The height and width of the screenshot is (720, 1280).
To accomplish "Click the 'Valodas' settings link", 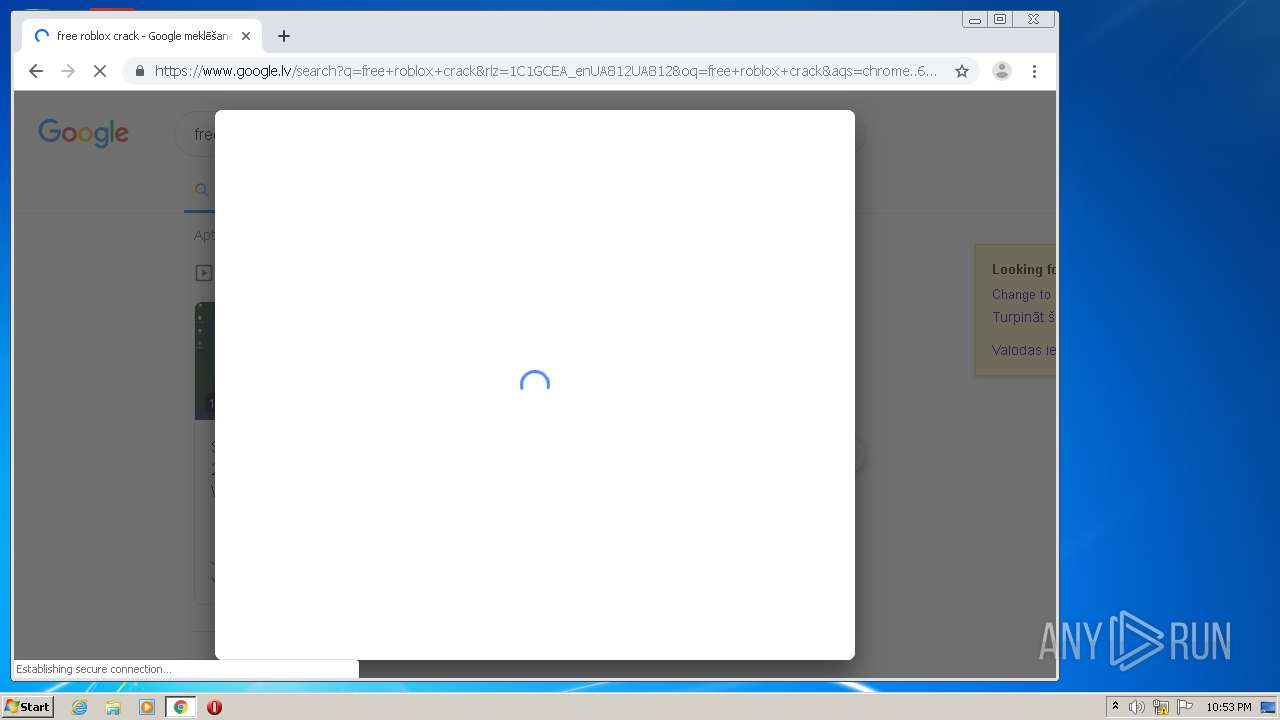I will [1023, 350].
